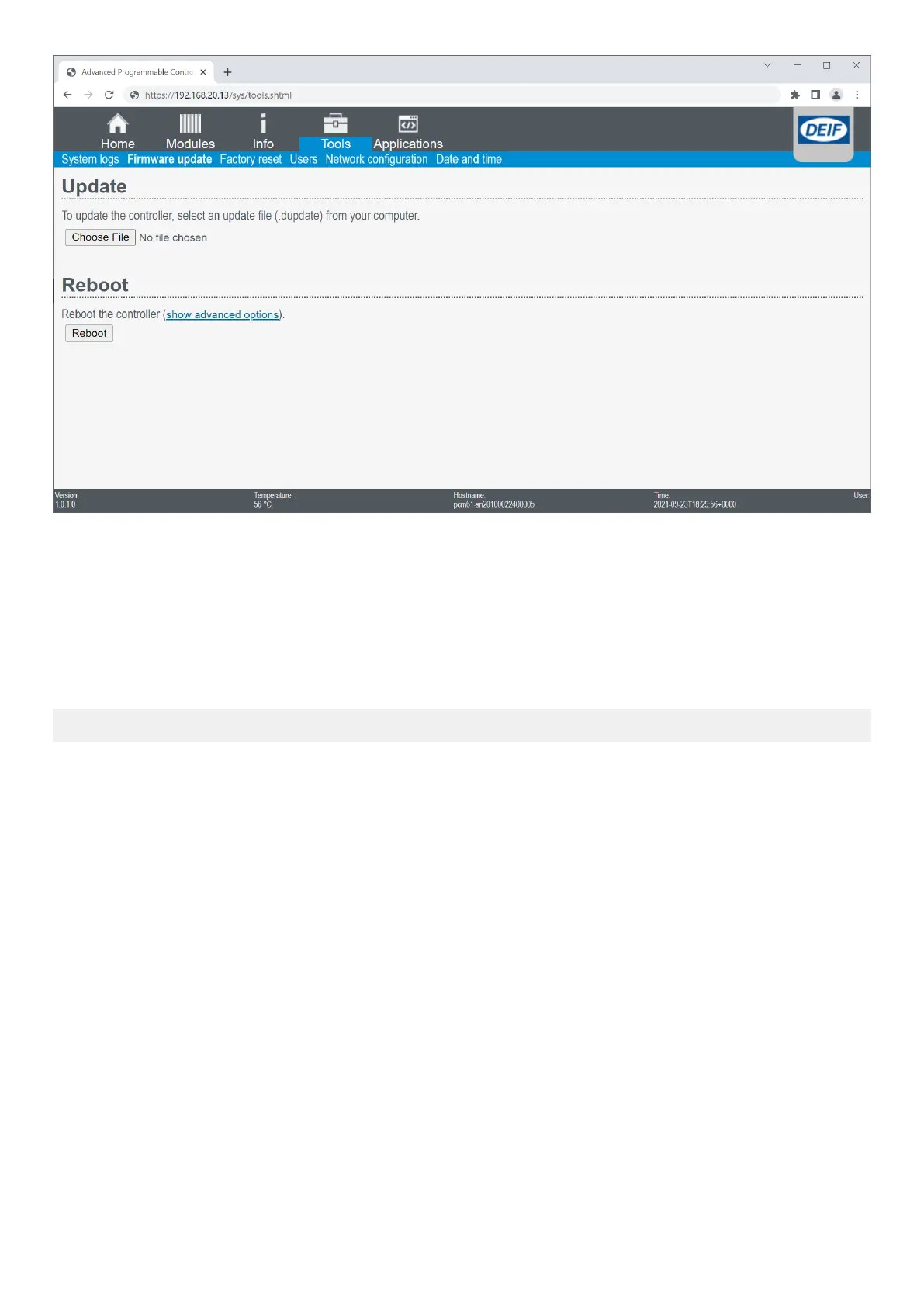Open the Home page icon
Screen dimensions: 924x1307
118,124
